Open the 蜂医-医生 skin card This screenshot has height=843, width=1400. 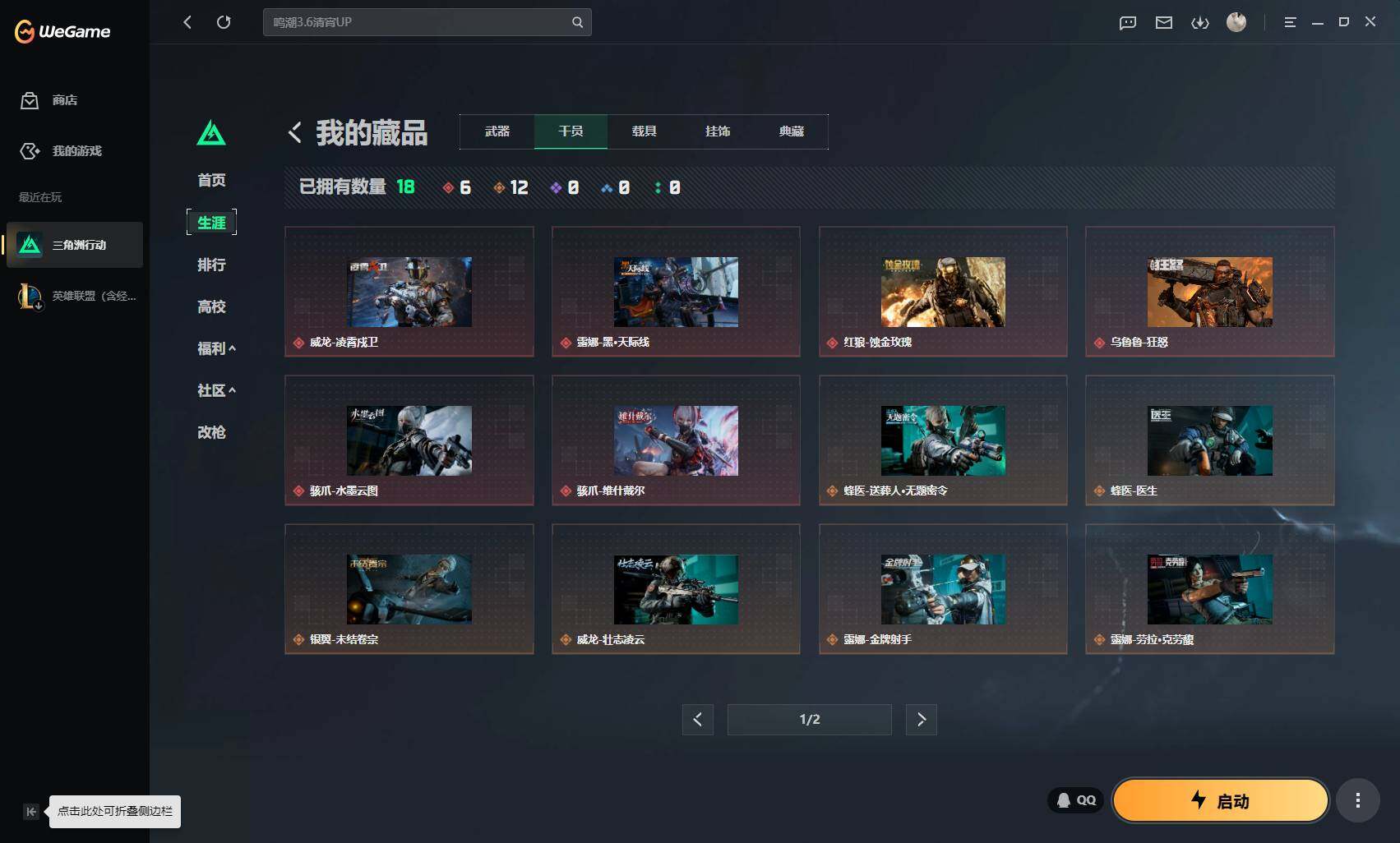pyautogui.click(x=1210, y=440)
